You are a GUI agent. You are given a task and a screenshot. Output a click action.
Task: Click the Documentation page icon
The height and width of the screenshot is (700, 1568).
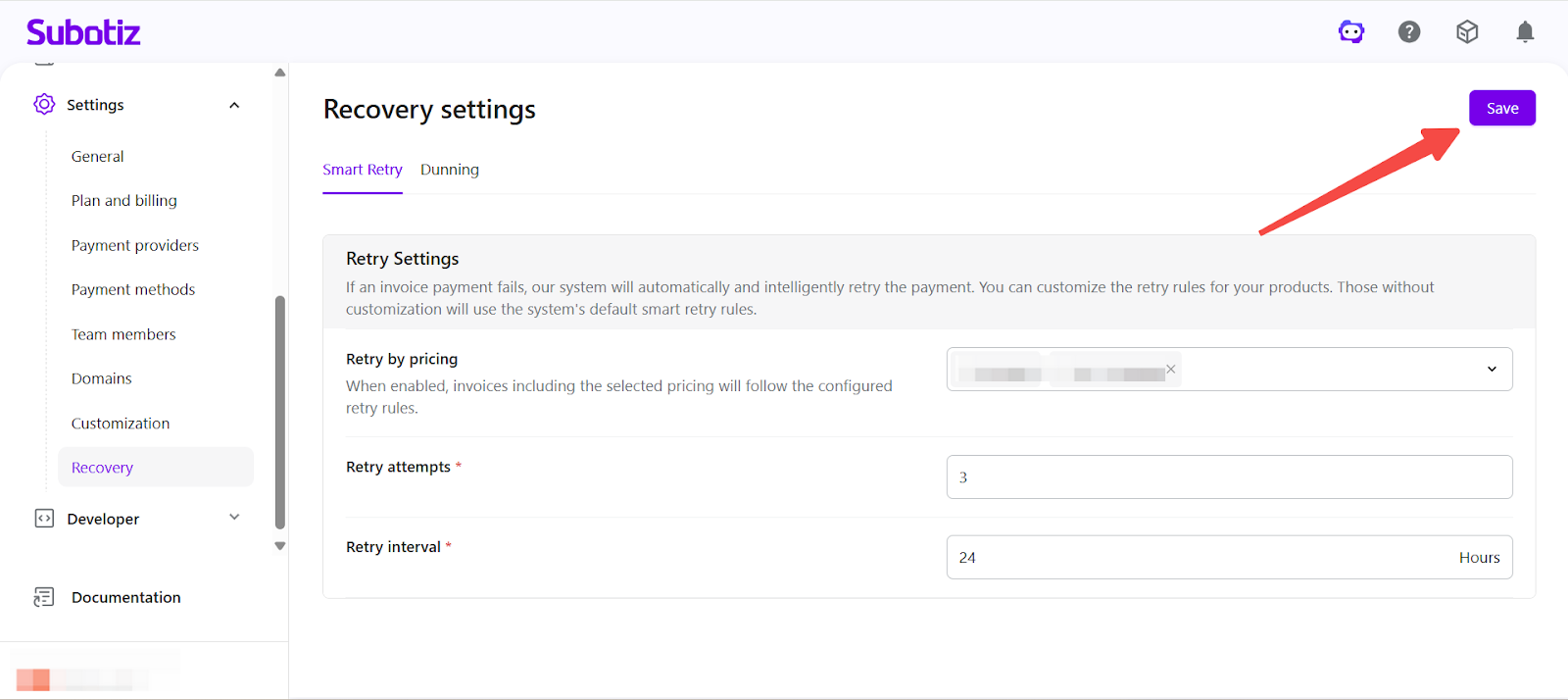(x=44, y=597)
